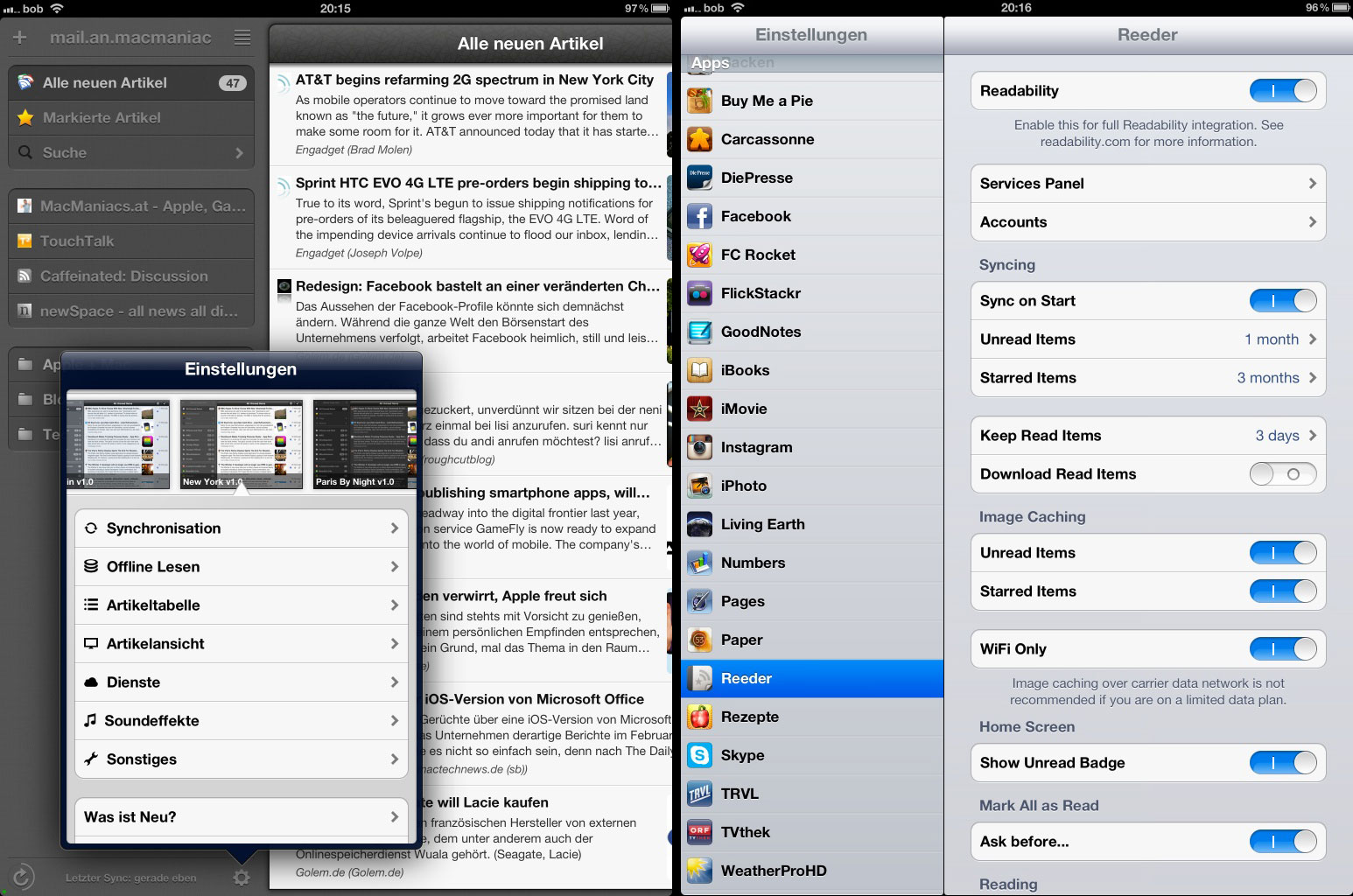Open the Artikelansicht settings entry
Viewport: 1353px width, 896px height.
[x=242, y=644]
